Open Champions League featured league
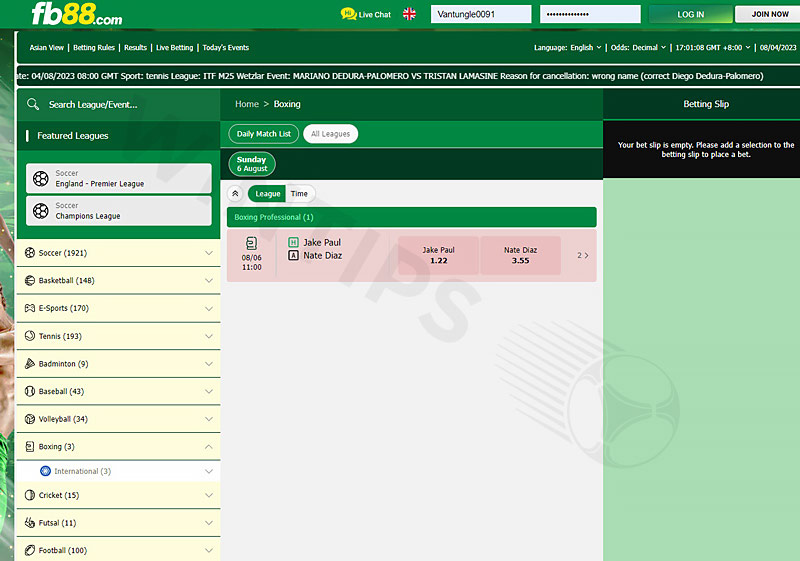Viewport: 800px width, 561px height. click(119, 211)
